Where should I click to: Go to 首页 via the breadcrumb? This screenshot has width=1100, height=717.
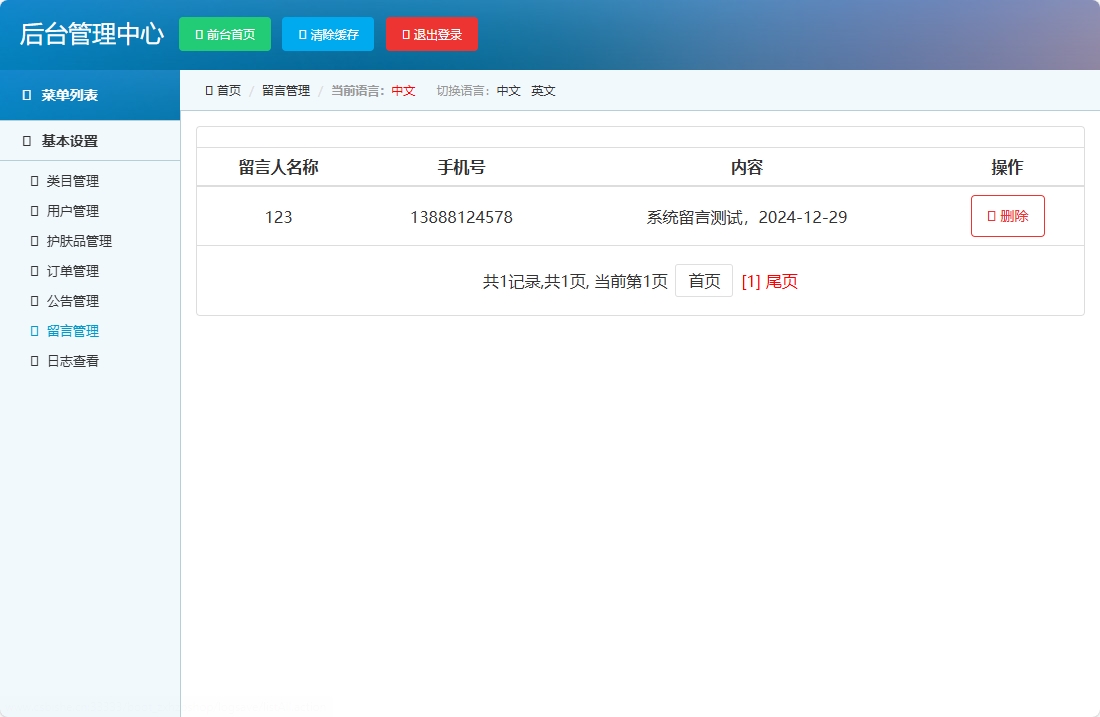(227, 90)
